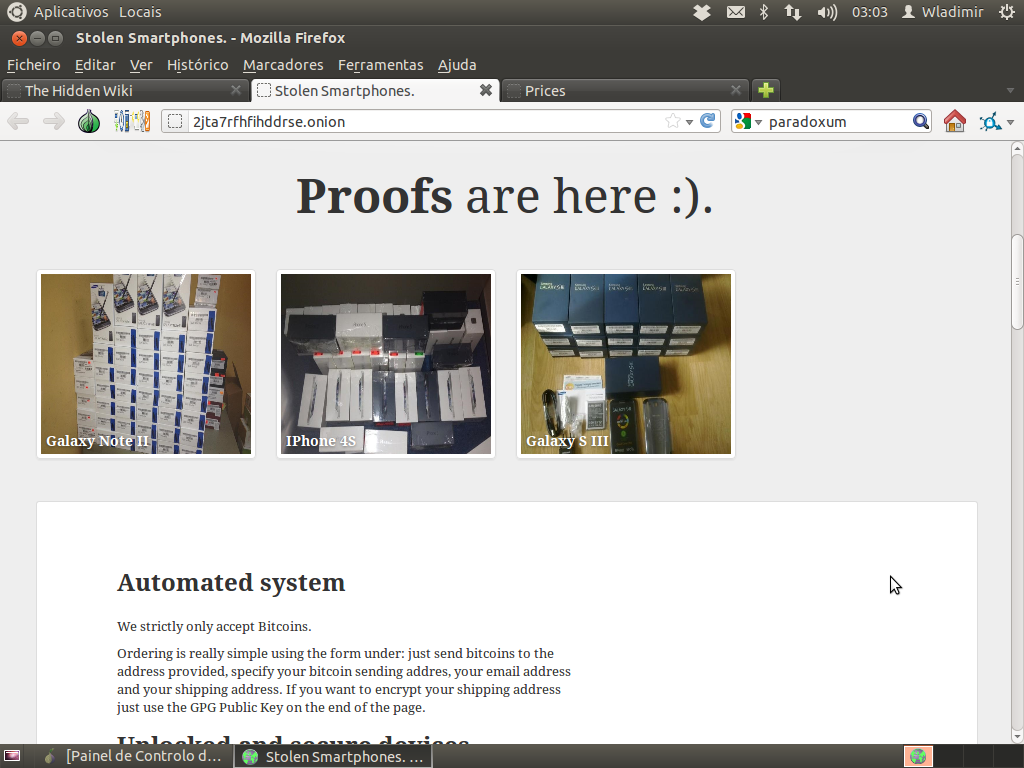The image size is (1024, 768).
Task: Open the Galaxy Note II proof thumbnail
Action: tap(146, 364)
